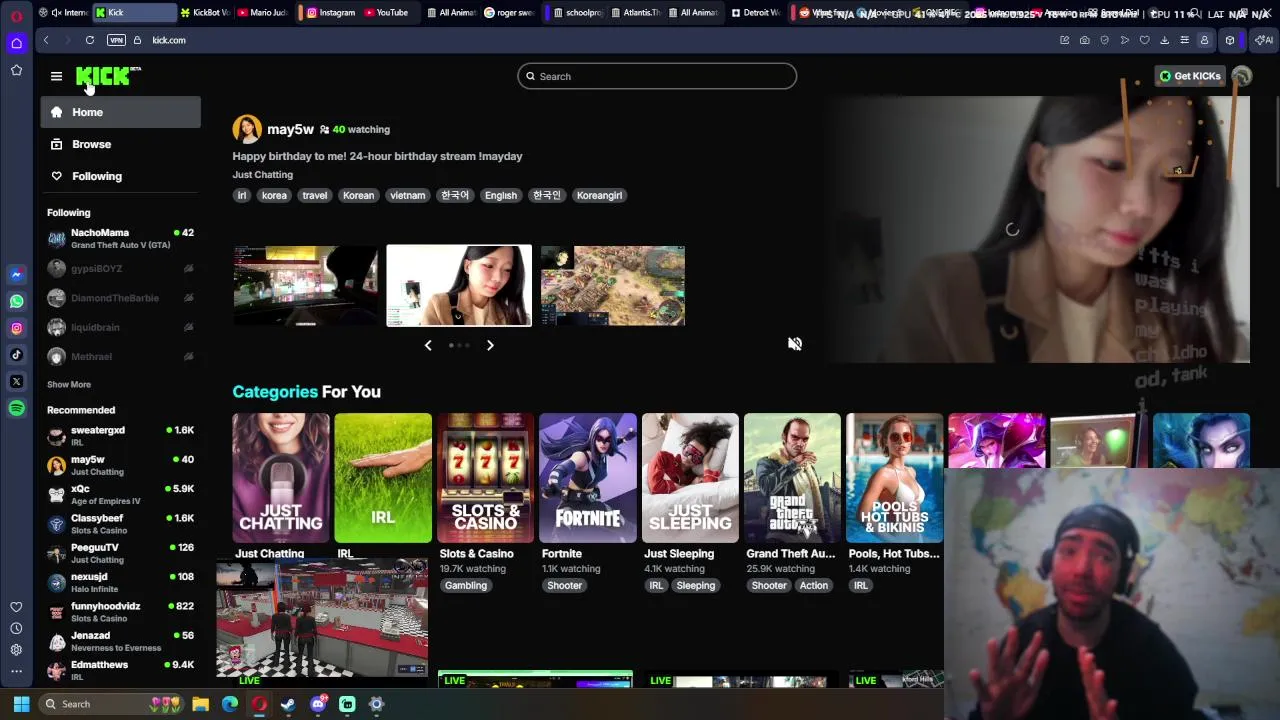The image size is (1280, 720).
Task: Switch to the Mario Judah browser tab
Action: click(262, 13)
